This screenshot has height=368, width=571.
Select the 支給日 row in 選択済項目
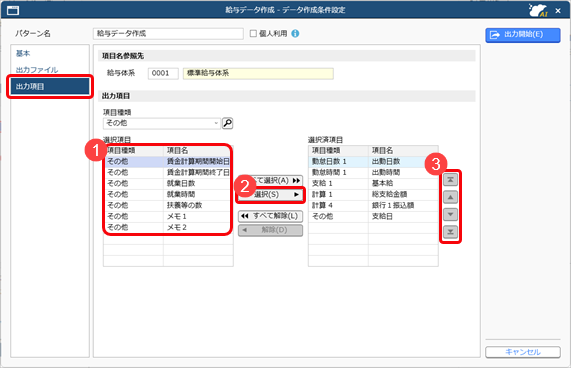pos(373,217)
